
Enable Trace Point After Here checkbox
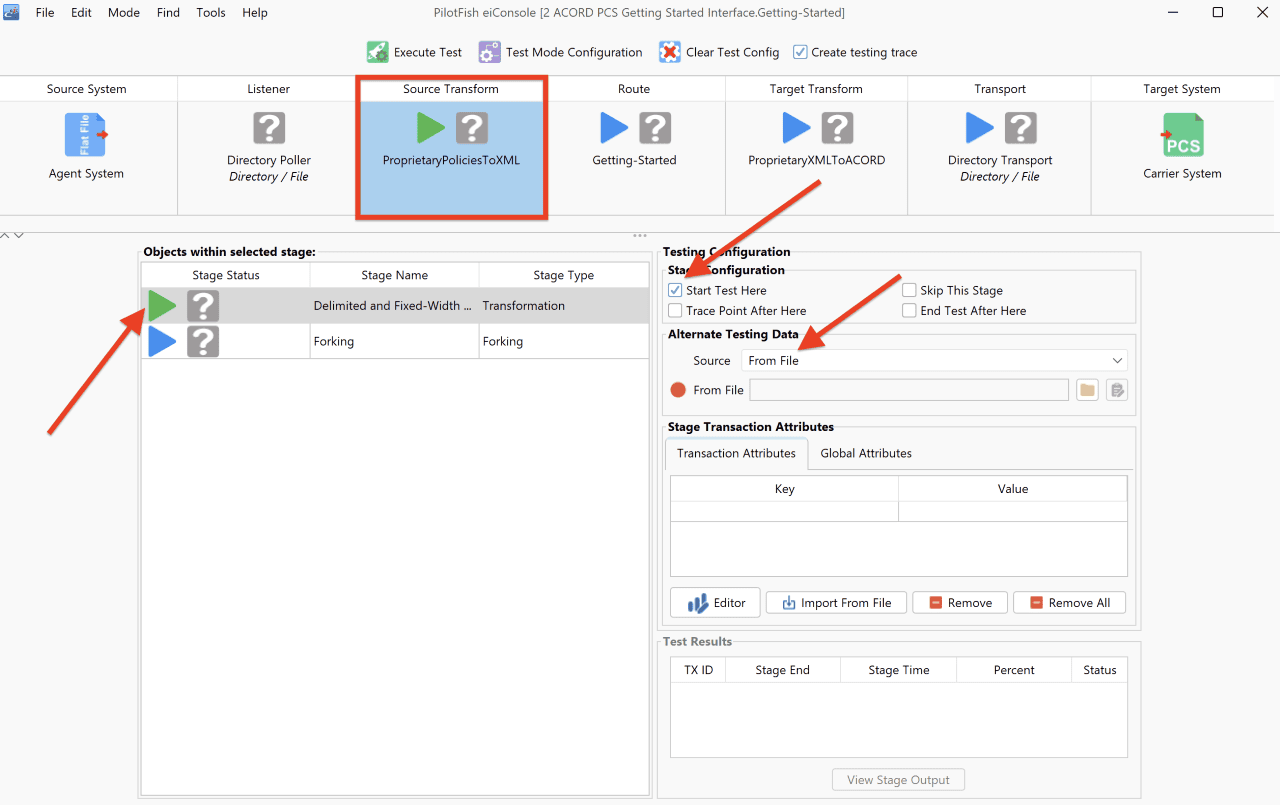pos(675,311)
